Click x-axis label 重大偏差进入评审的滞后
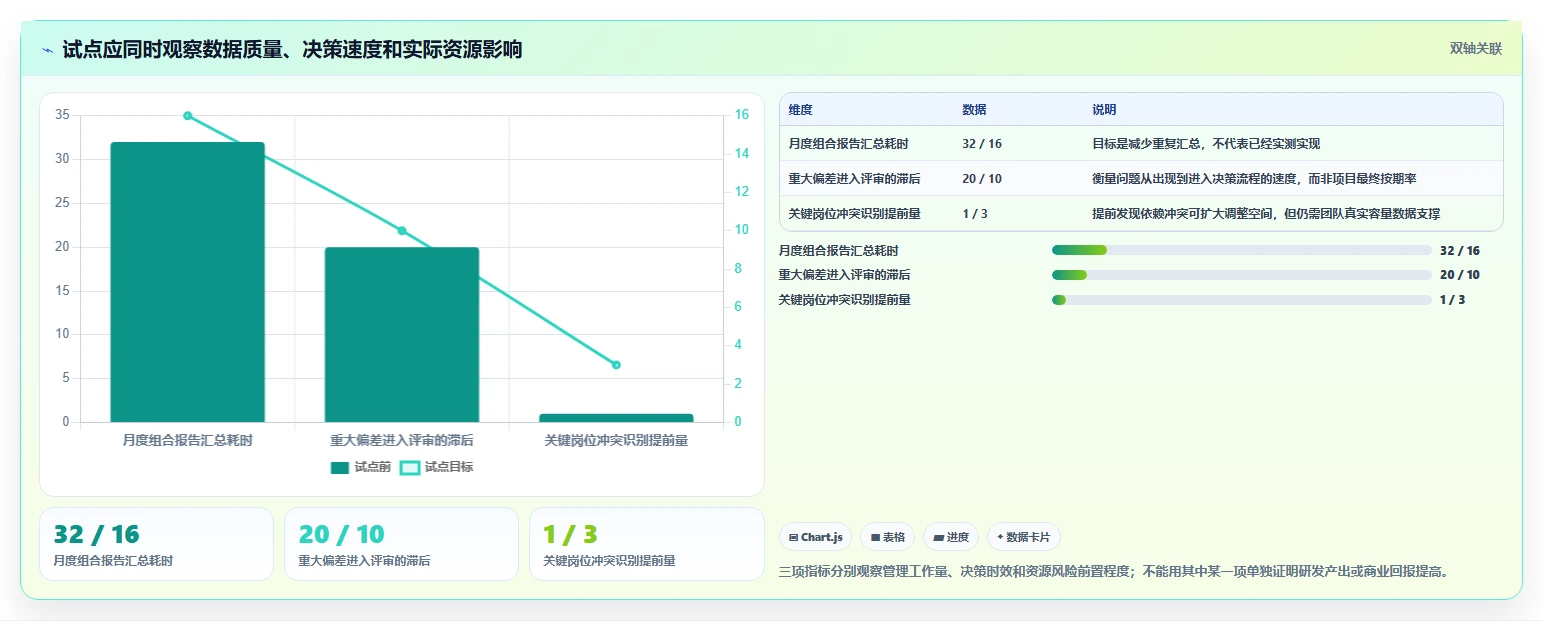The image size is (1543, 621). [402, 440]
